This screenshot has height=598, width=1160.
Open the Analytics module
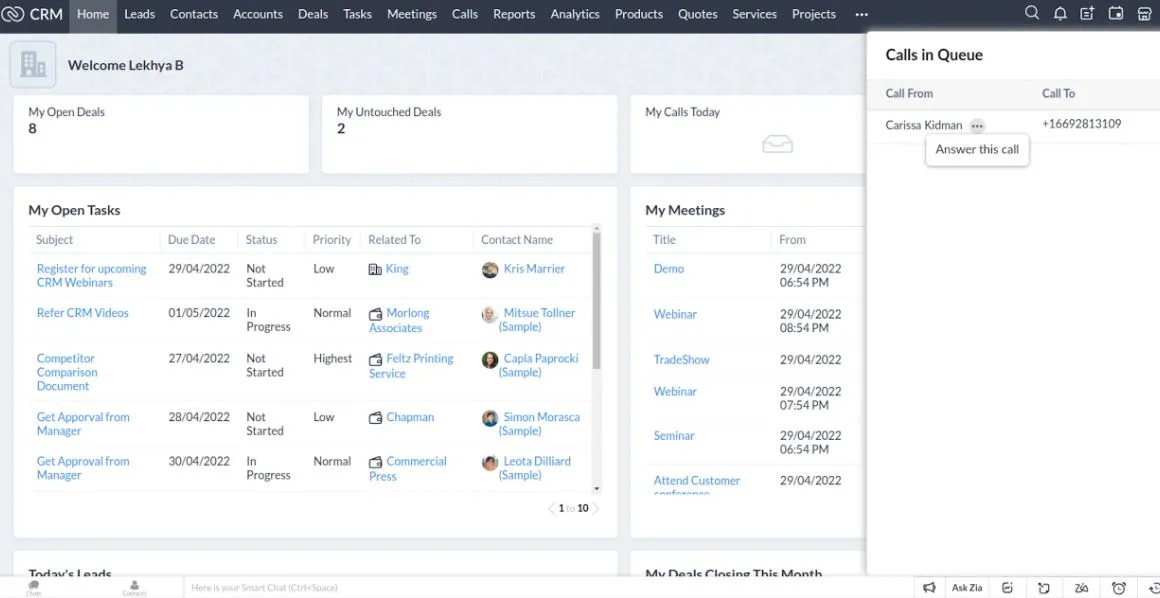(574, 13)
